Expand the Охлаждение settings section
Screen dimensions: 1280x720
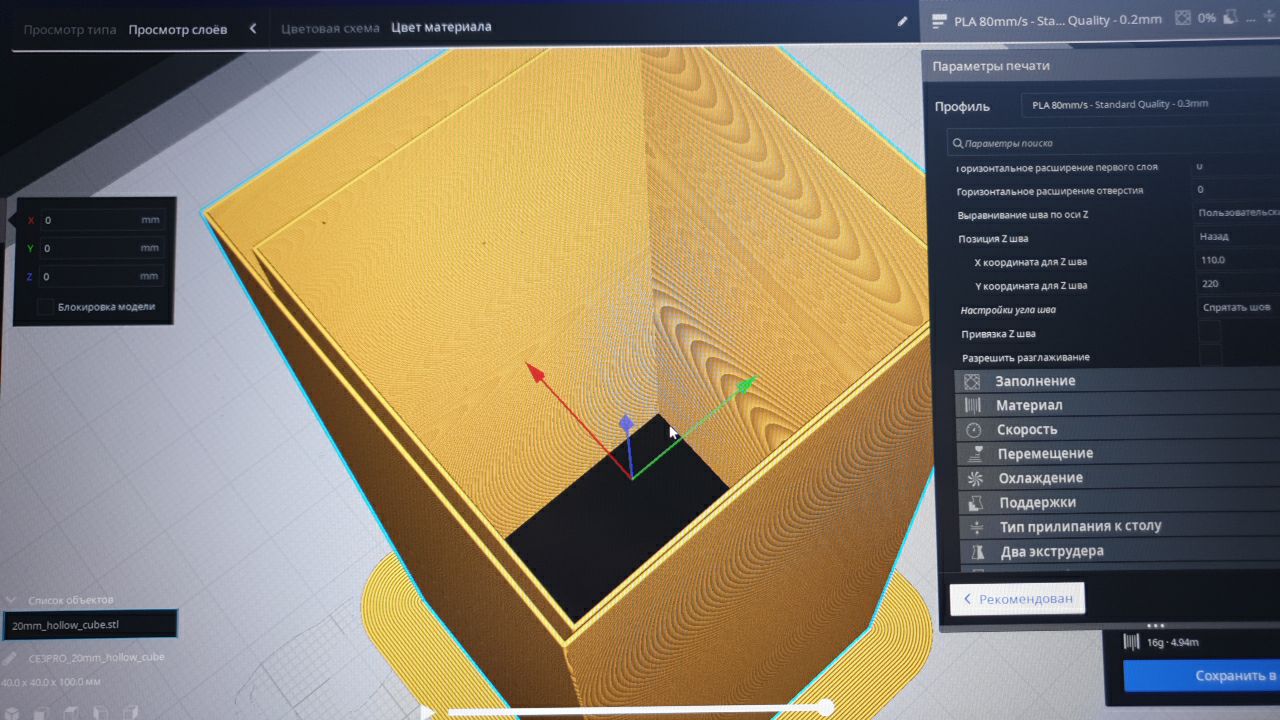(x=1120, y=478)
